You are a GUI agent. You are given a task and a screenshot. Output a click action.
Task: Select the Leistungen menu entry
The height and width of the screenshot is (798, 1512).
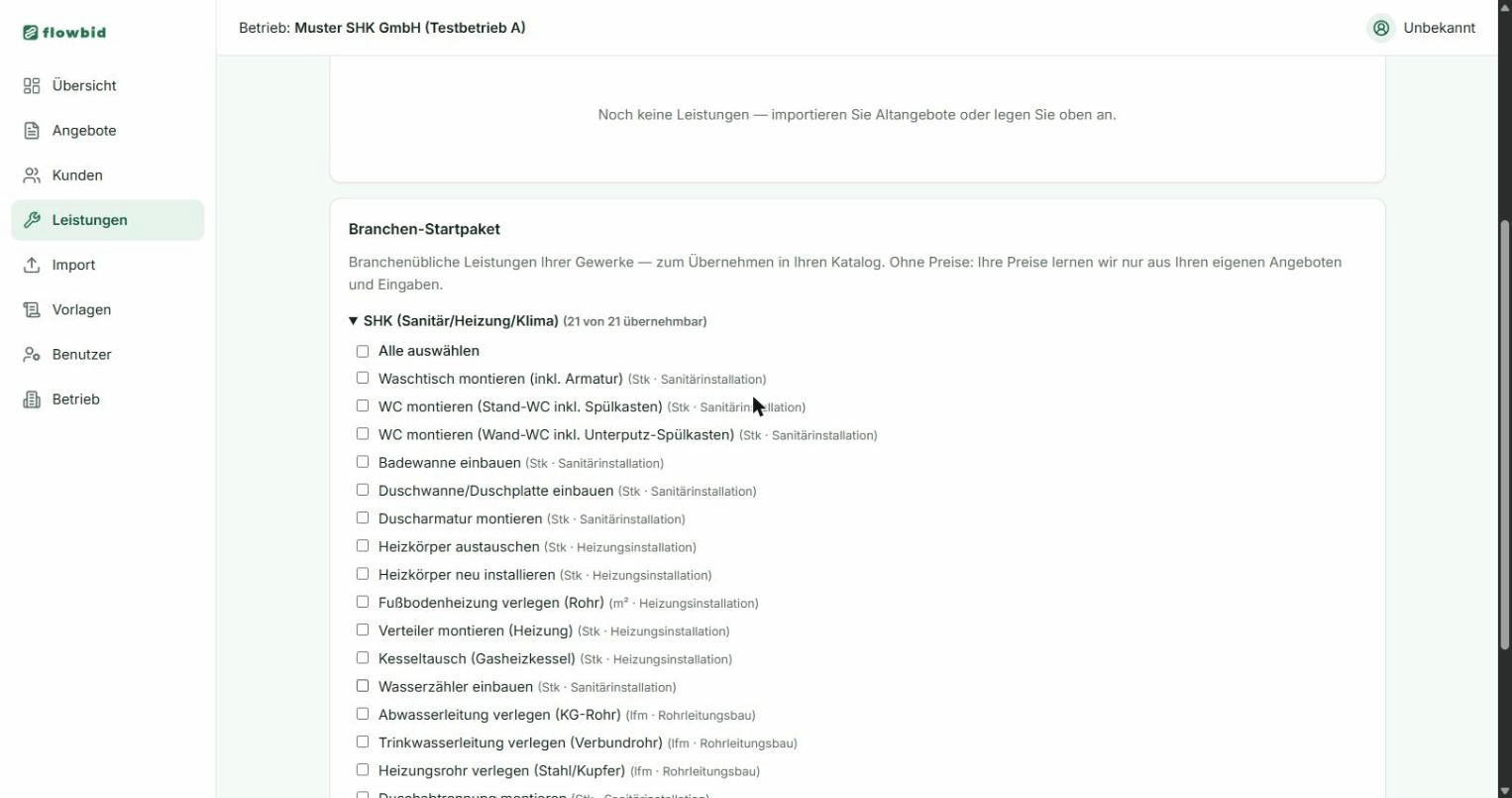click(x=107, y=220)
